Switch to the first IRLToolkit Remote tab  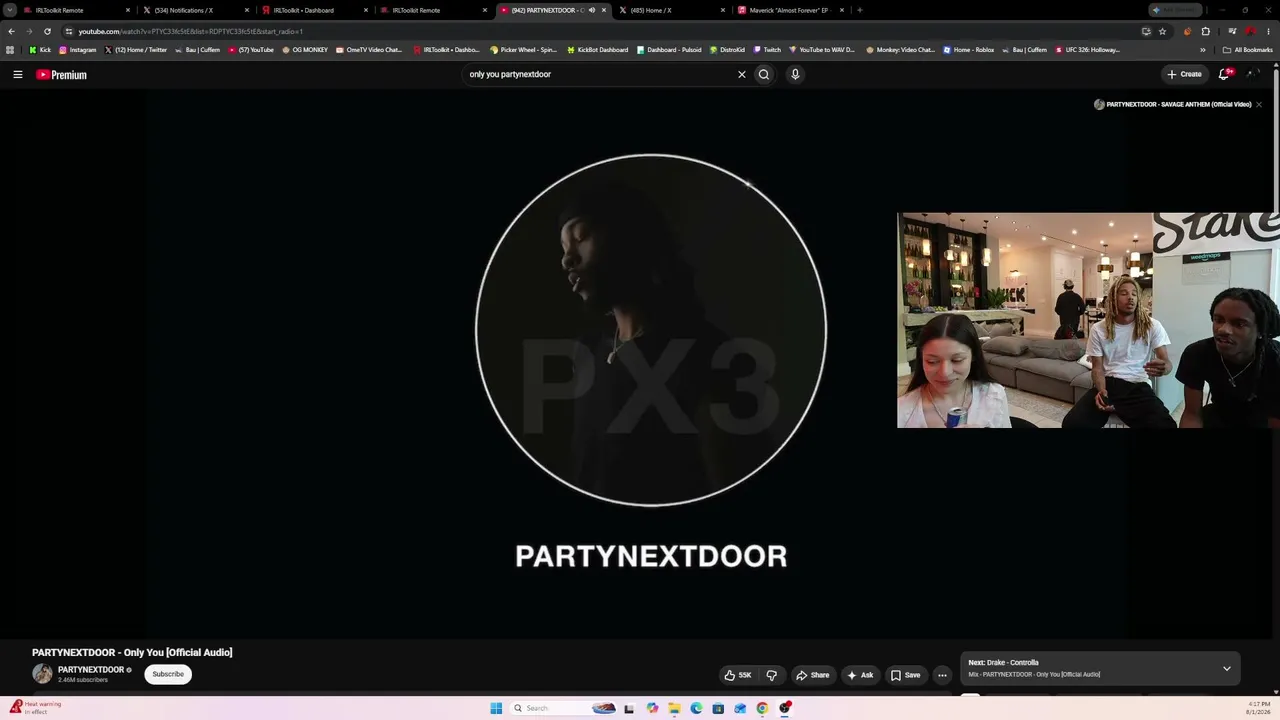[x=78, y=10]
